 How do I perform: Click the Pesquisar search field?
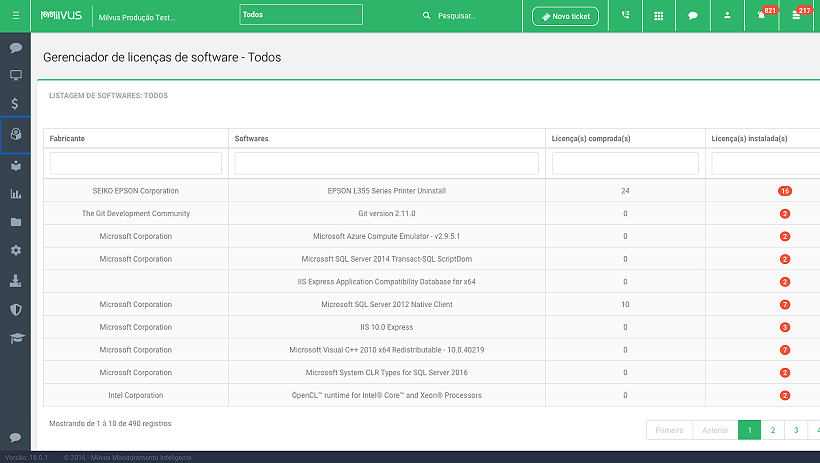click(457, 16)
